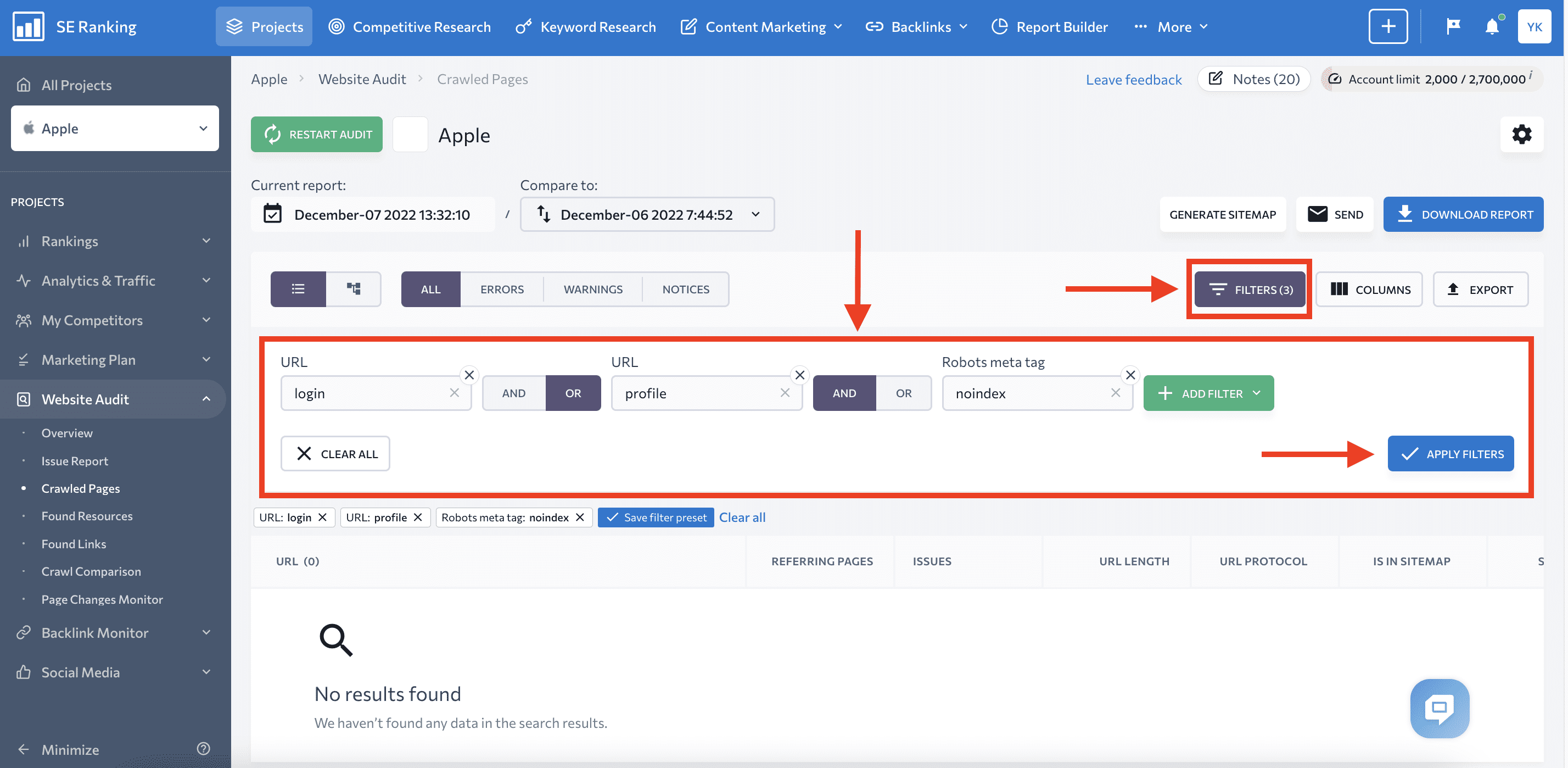Screen dimensions: 1568x768
Task: Toggle the FILTERS (3) panel
Action: click(1250, 290)
